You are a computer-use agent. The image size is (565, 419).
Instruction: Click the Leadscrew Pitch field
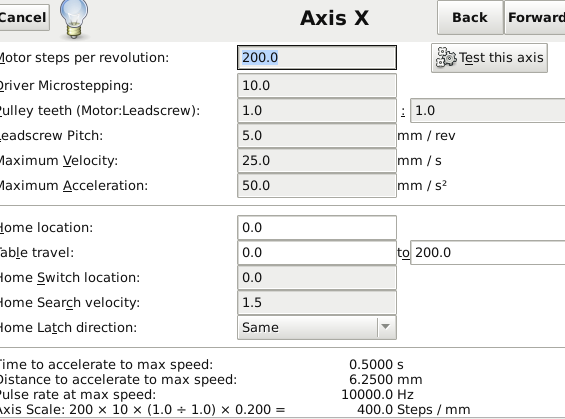click(x=317, y=136)
